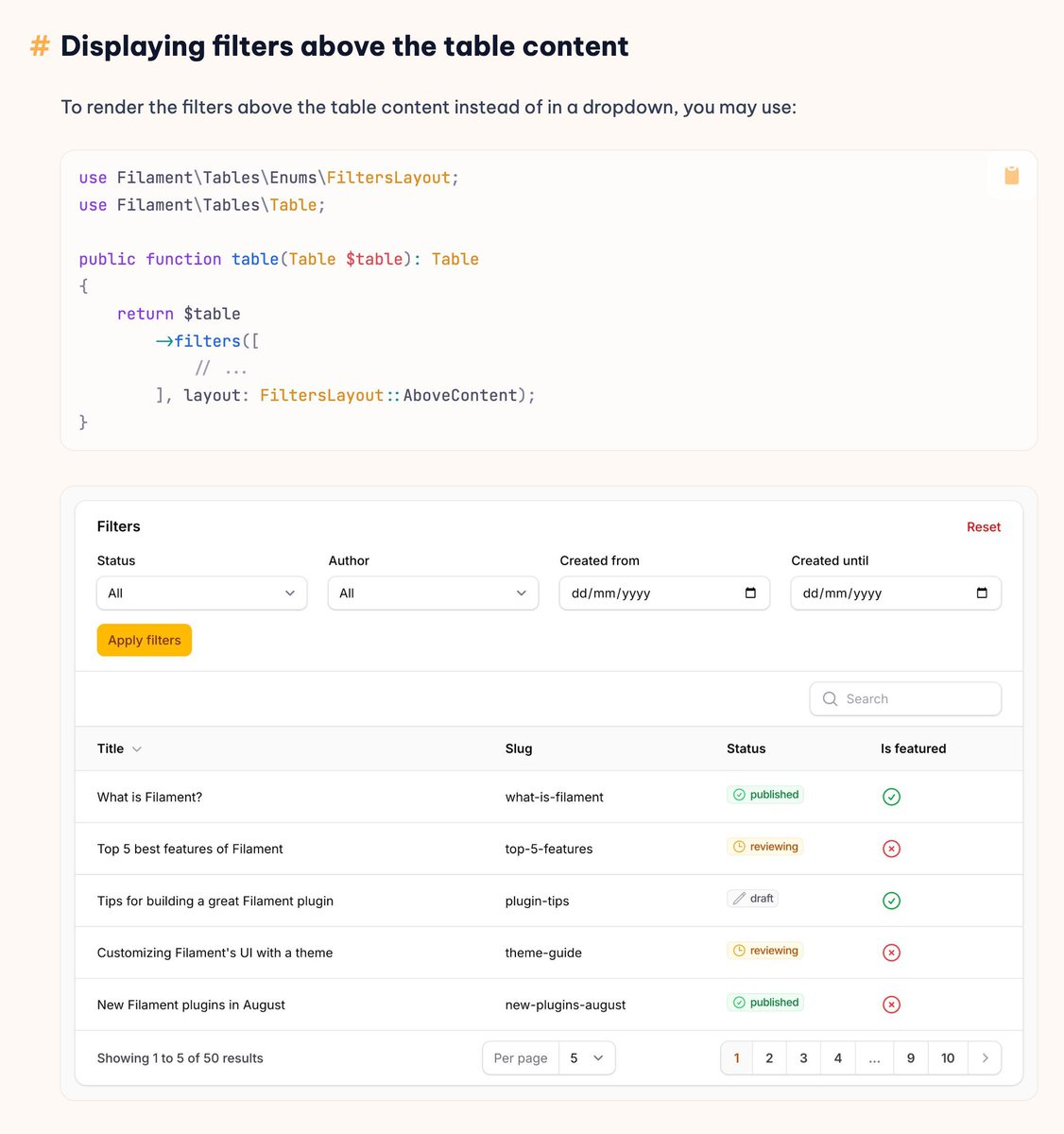Screen dimensions: 1064x1134
Task: Click published badge on new-plugins-august row
Action: click(765, 1003)
